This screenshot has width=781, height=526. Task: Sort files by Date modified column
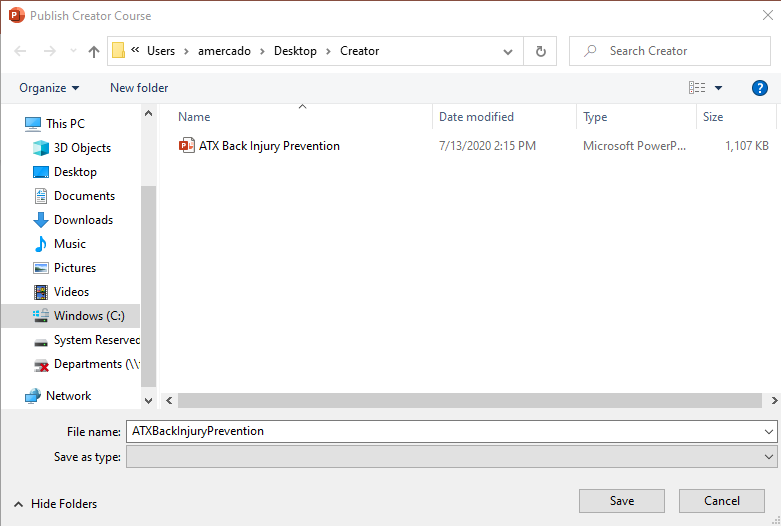[x=477, y=117]
